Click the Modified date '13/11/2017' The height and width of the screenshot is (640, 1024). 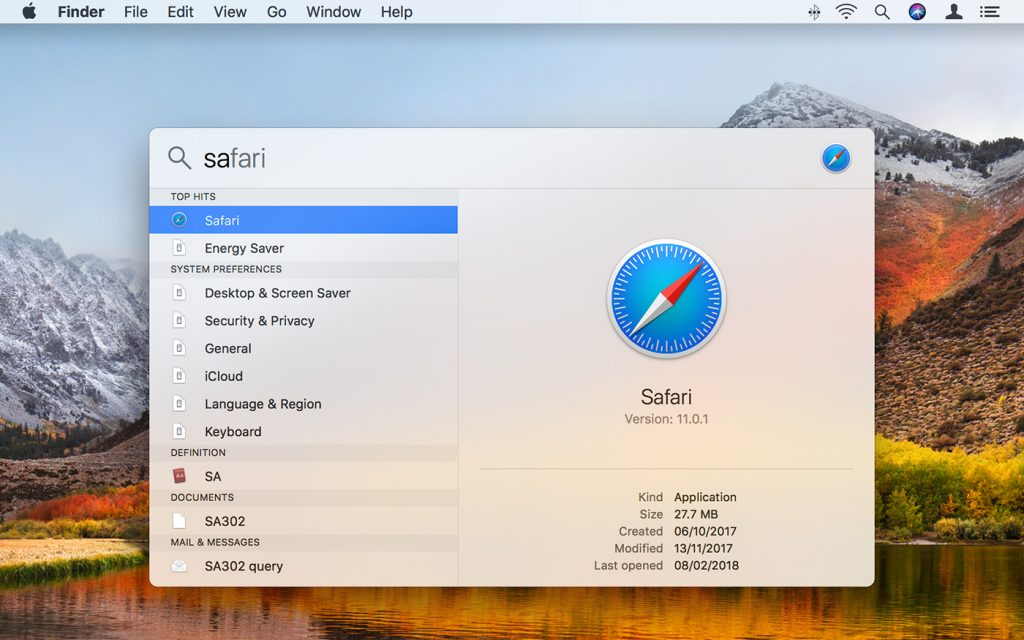[703, 549]
